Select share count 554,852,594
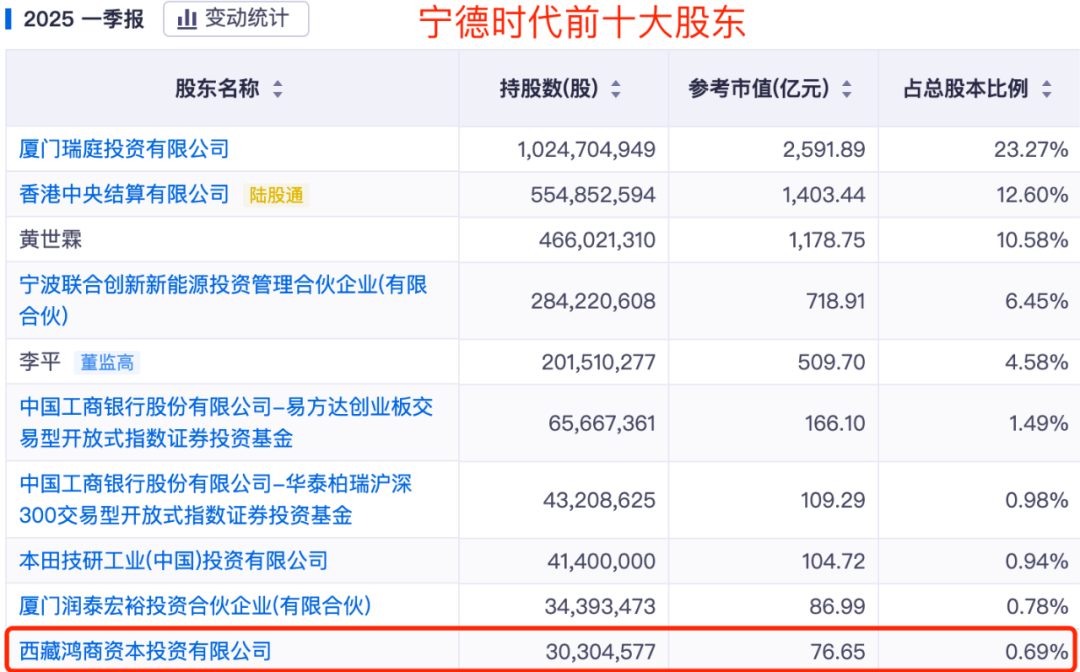 593,195
